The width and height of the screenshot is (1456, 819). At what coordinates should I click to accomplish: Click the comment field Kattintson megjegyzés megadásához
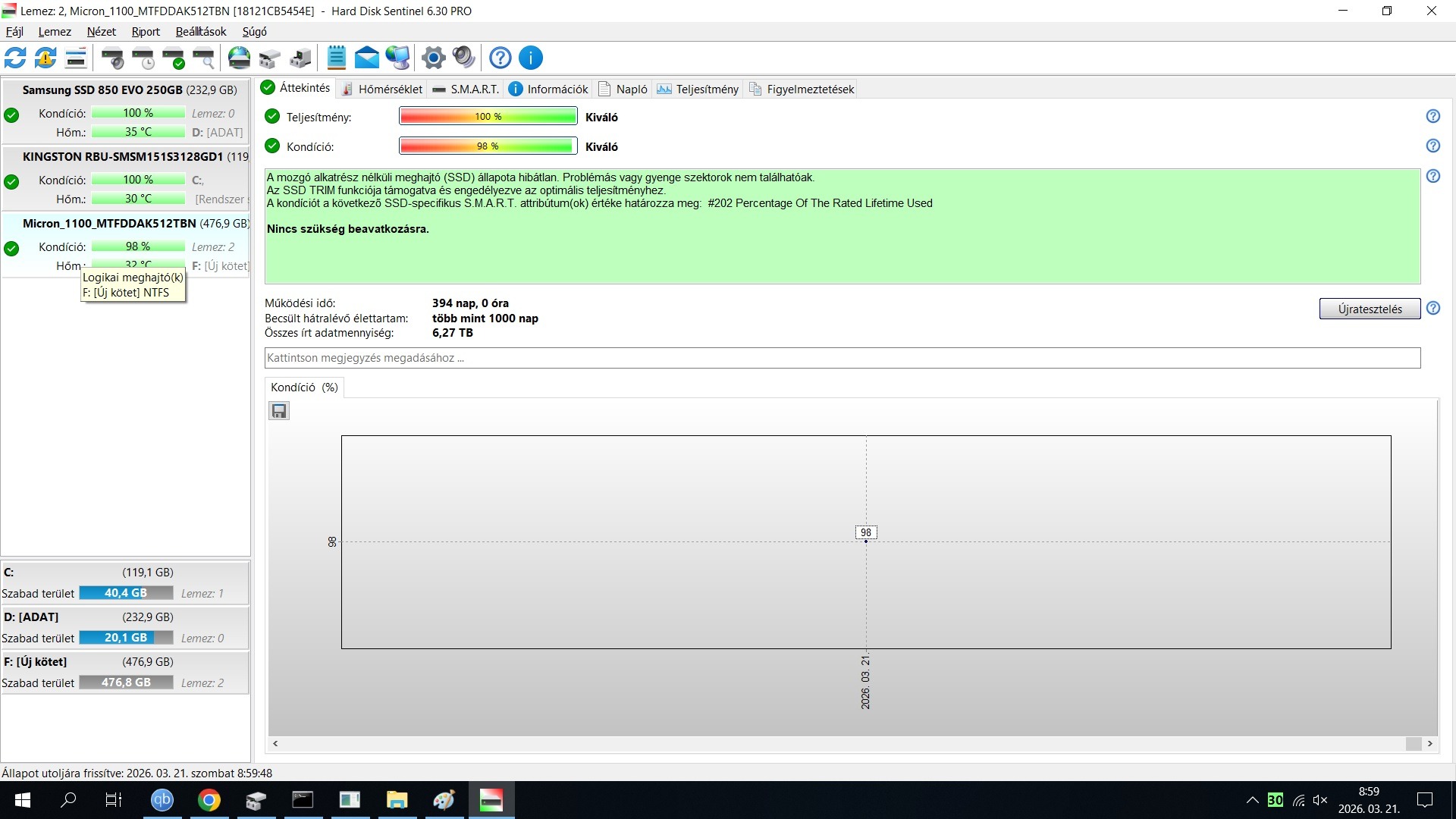click(842, 358)
